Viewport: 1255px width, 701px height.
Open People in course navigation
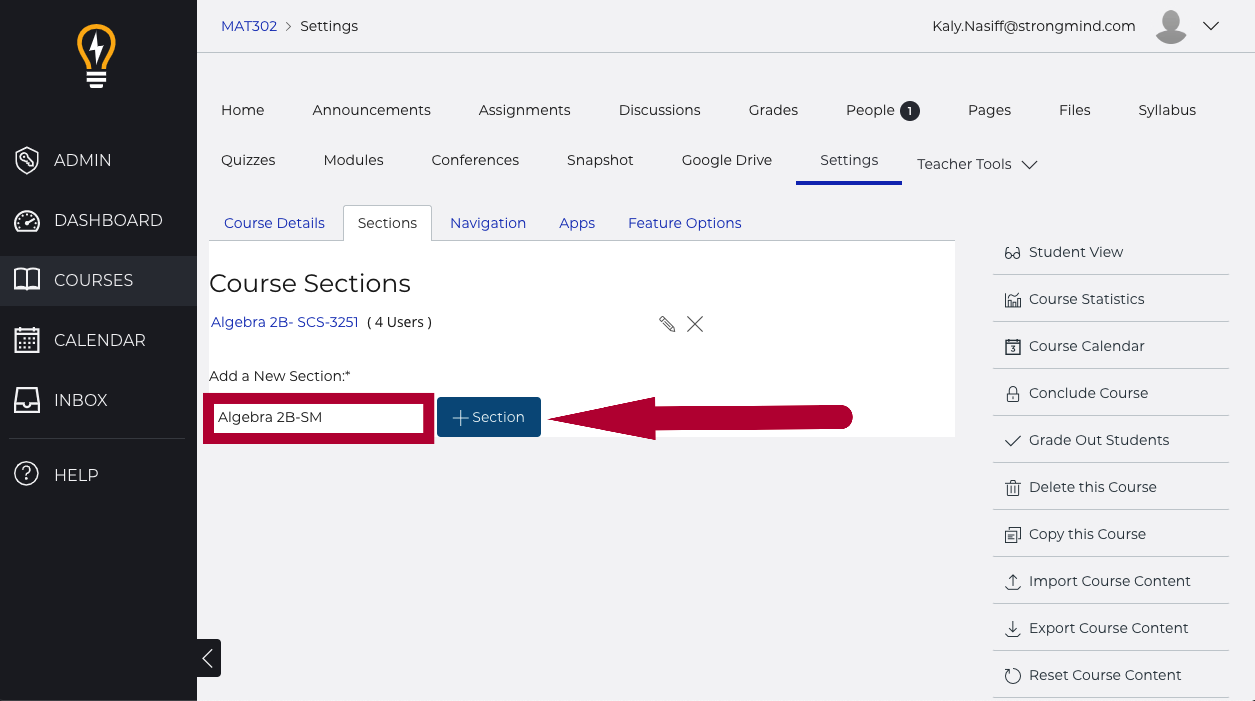coord(870,110)
